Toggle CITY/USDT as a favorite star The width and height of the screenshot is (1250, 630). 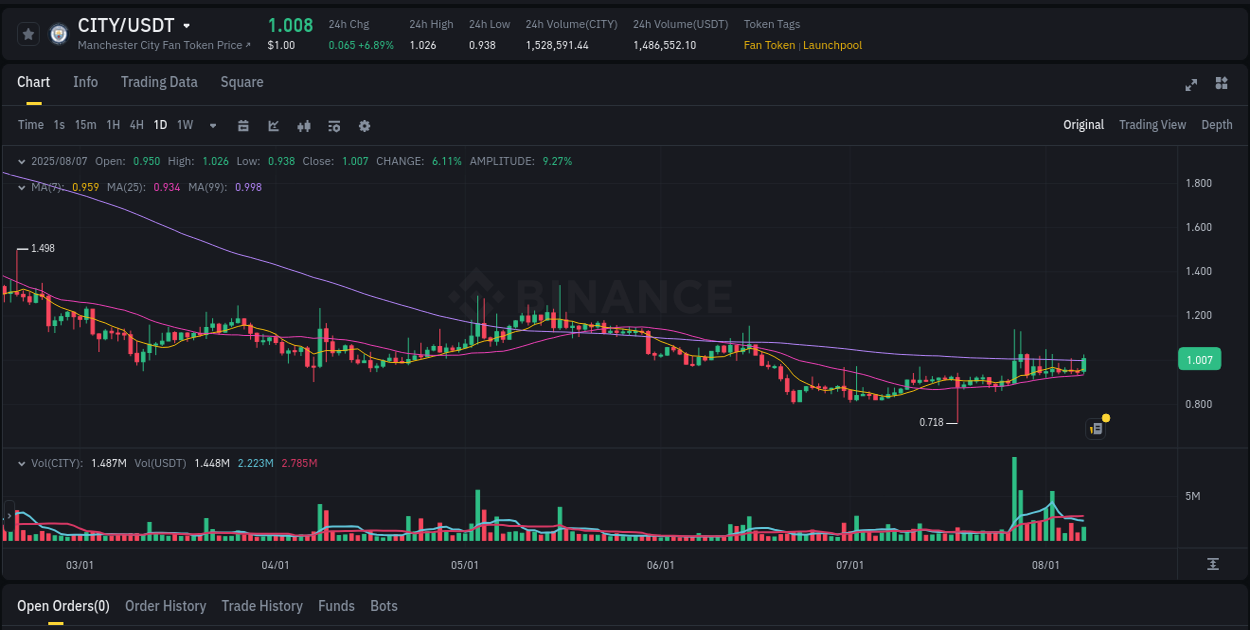point(27,33)
